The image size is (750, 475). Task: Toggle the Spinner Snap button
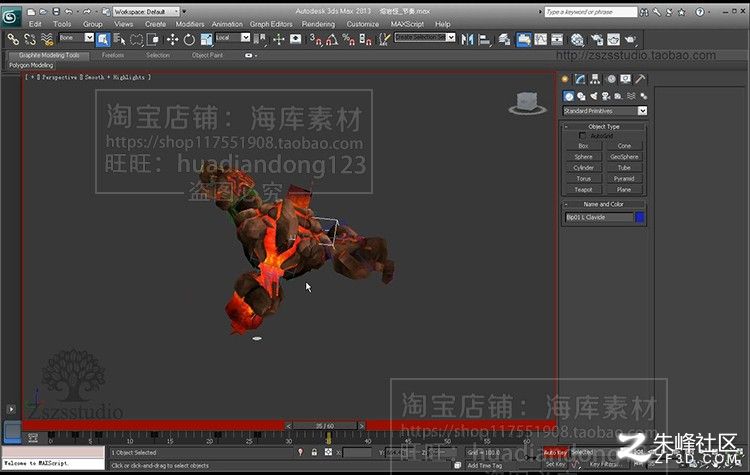click(365, 39)
